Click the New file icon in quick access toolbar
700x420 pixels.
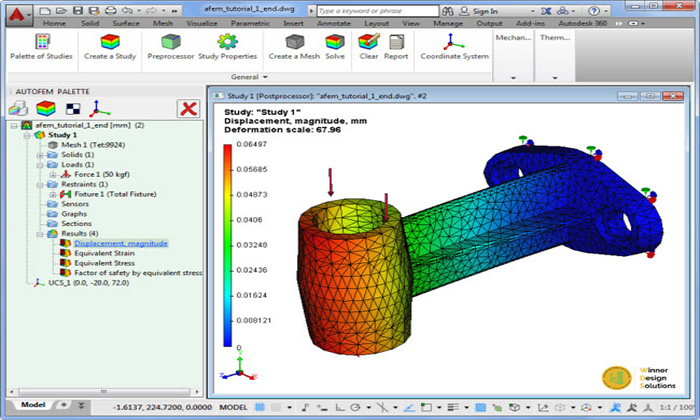click(45, 10)
